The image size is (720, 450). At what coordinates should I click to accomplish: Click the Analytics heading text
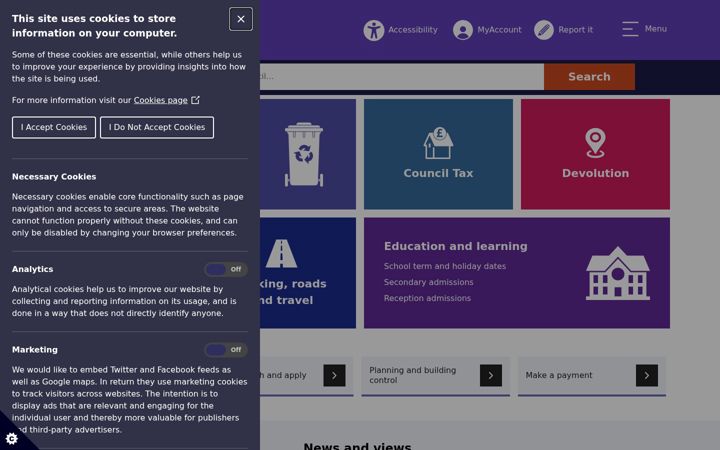tap(33, 269)
